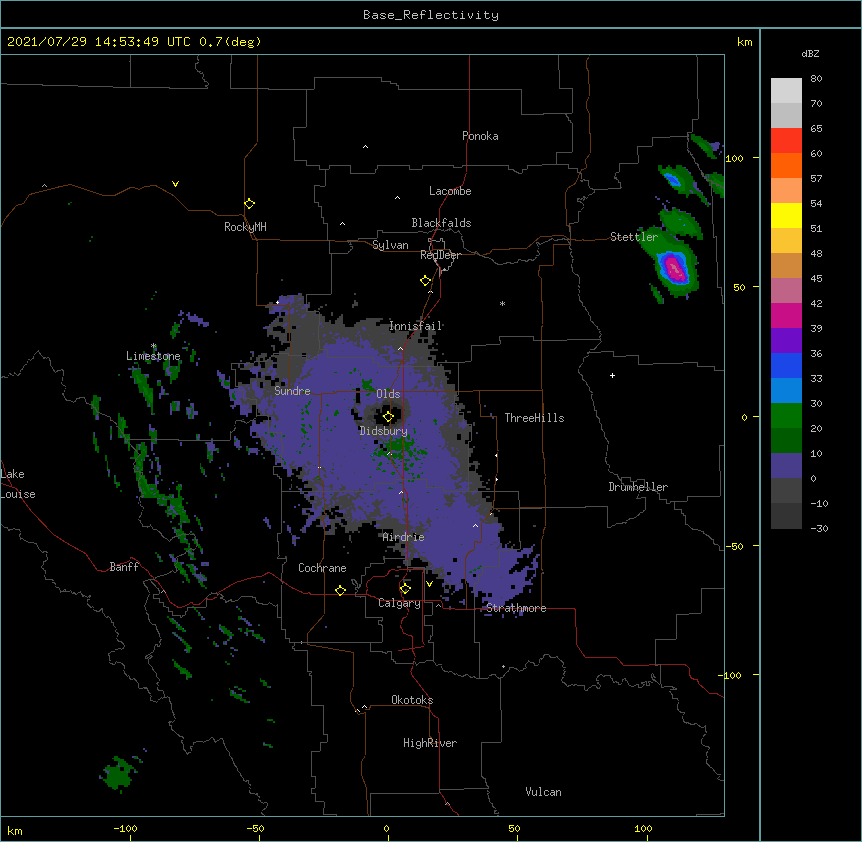Click the green 30 dBZ legend swatch

pyautogui.click(x=786, y=416)
